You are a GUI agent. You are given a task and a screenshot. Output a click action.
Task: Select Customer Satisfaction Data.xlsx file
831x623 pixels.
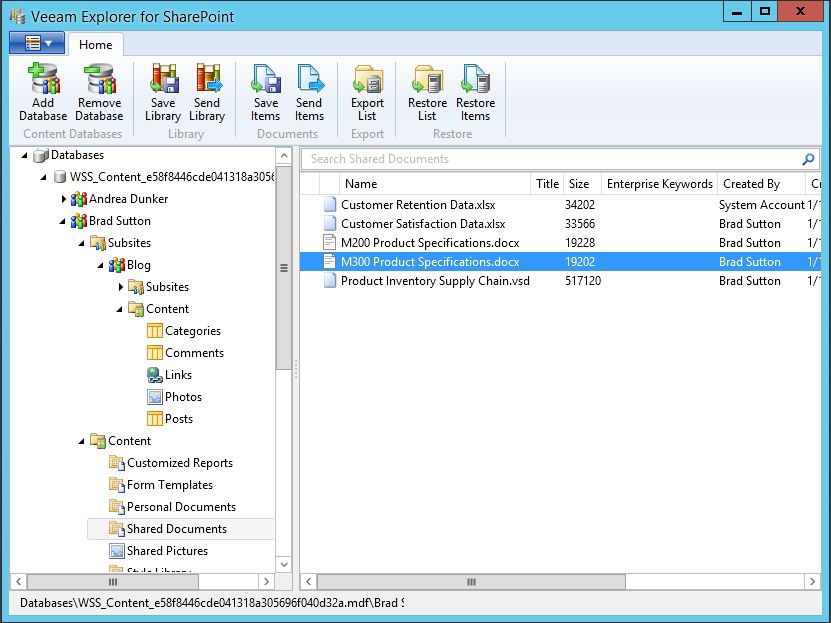[560, 224]
